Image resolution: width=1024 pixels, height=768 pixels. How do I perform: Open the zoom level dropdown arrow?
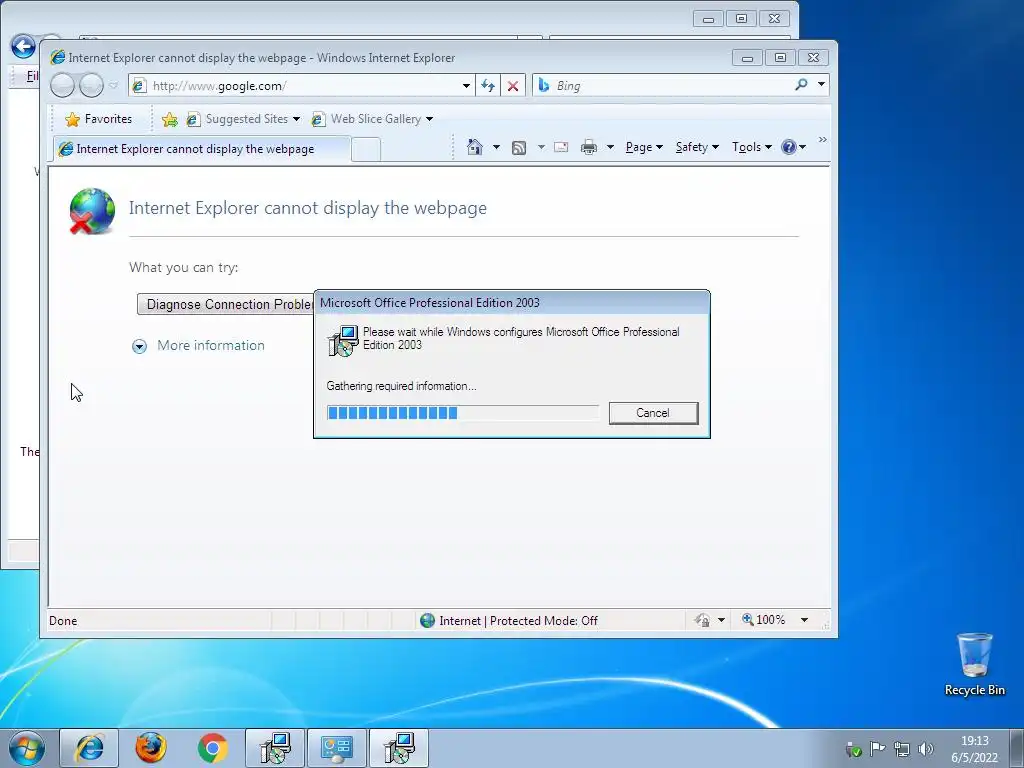805,620
